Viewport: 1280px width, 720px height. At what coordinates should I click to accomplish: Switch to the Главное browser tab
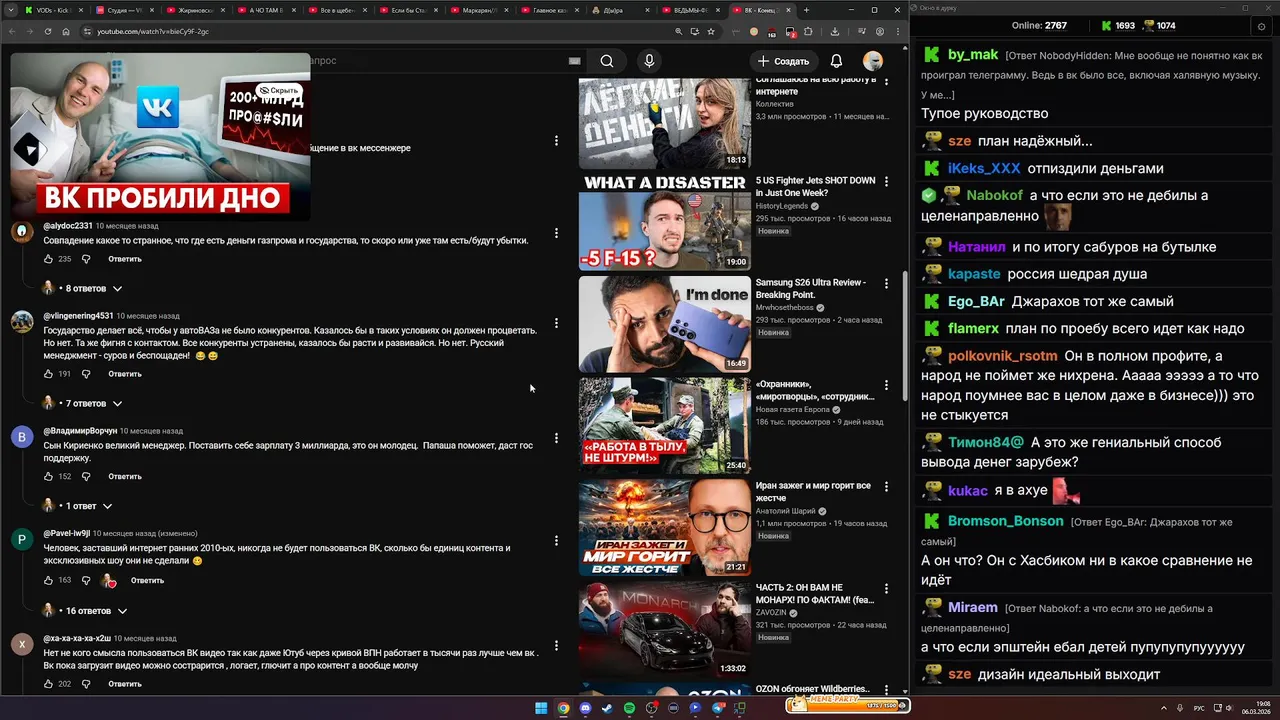click(x=551, y=10)
